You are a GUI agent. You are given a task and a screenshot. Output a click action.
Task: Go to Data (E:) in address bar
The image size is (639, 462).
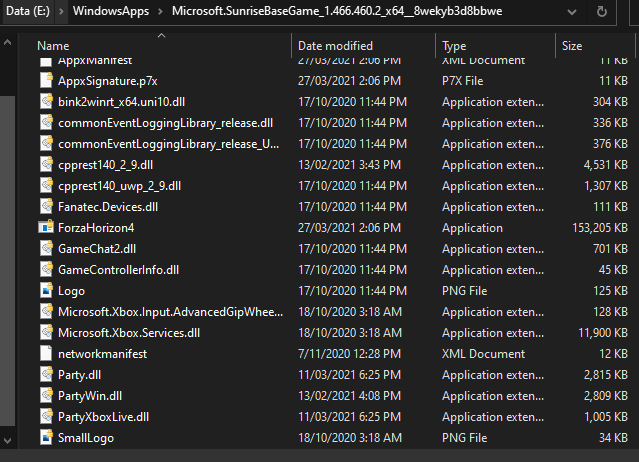pos(28,11)
